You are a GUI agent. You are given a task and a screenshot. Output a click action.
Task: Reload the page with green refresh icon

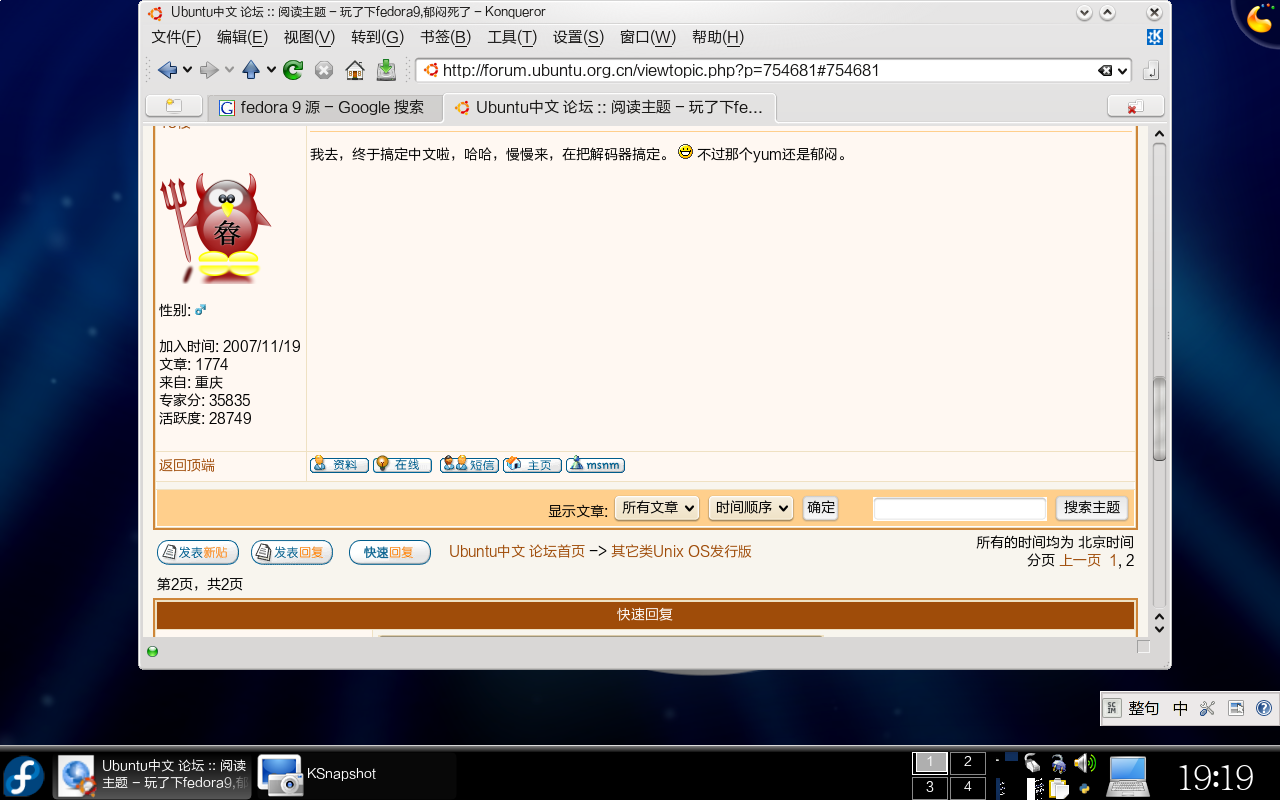coord(293,70)
